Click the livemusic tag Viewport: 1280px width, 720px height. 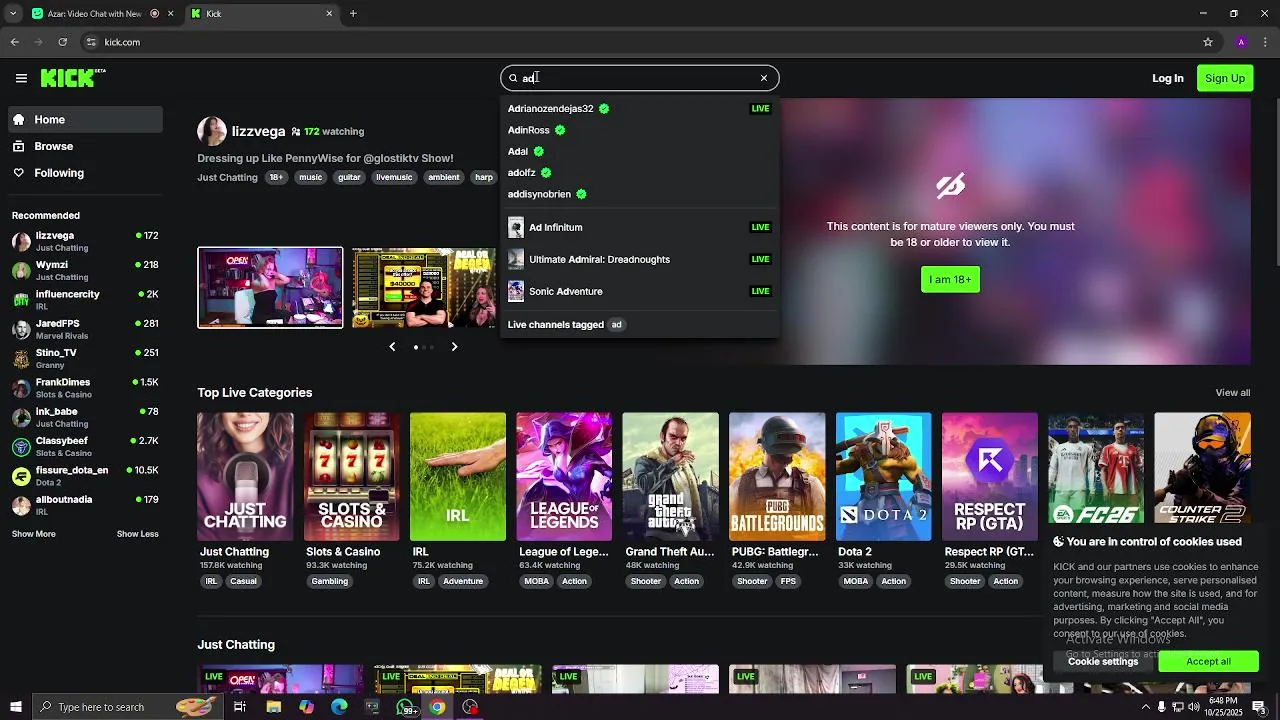[394, 177]
